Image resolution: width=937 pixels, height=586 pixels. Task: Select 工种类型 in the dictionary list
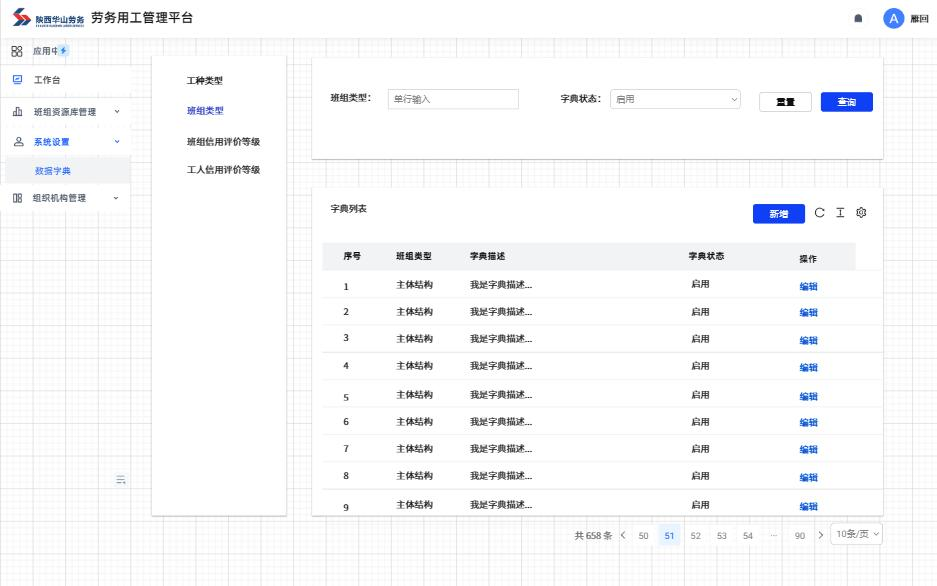205,80
